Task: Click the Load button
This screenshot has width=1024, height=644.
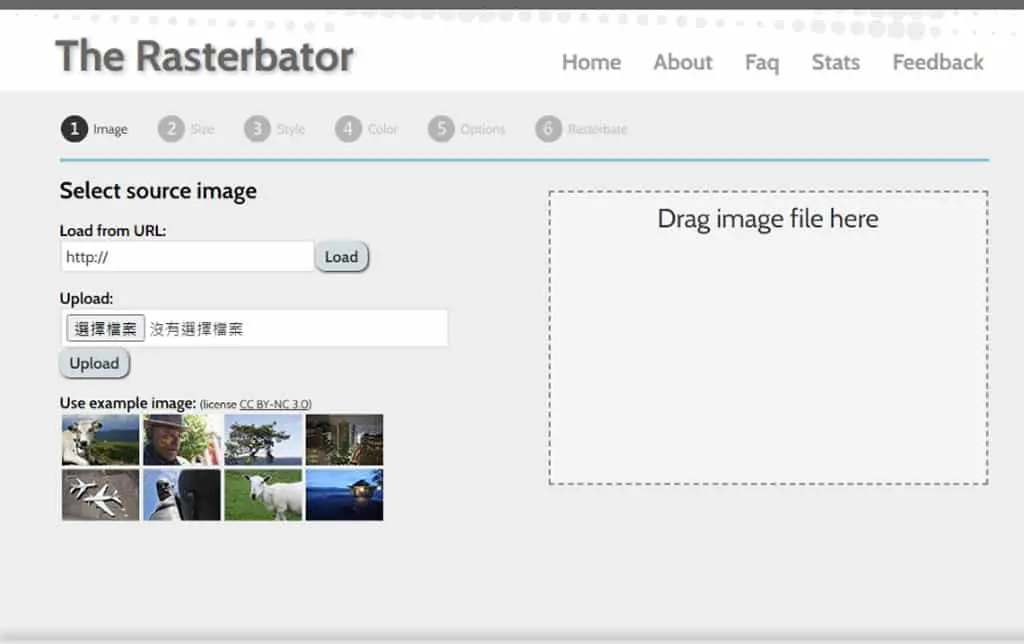Action: [x=342, y=257]
